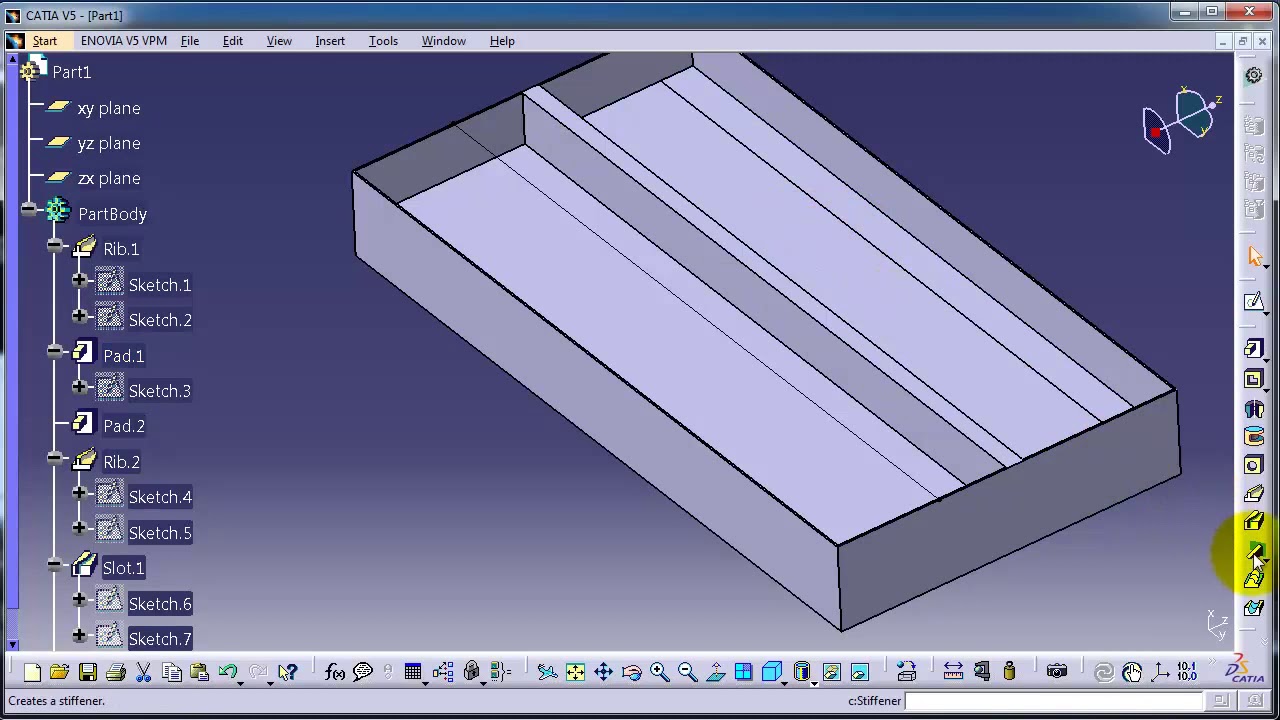Screen dimensions: 1280x720
Task: Toggle Swap Visible Space
Action: coord(859,672)
